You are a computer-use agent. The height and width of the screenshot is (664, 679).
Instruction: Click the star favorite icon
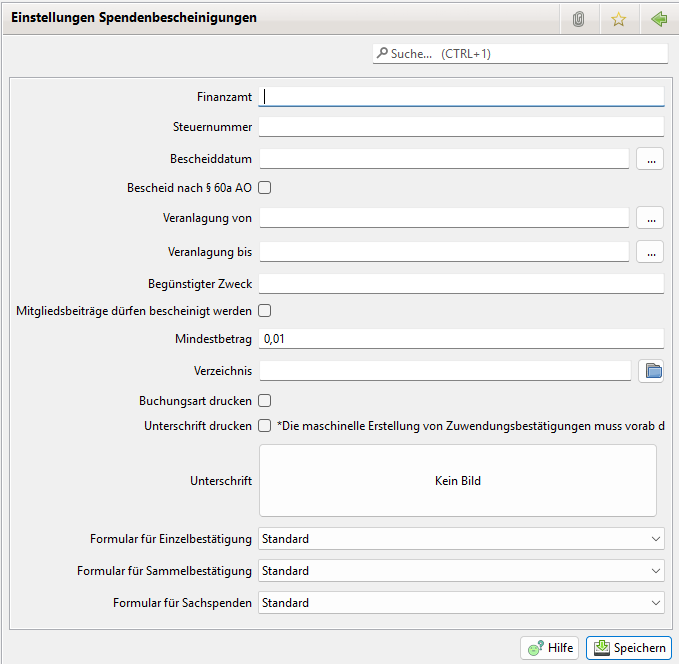(618, 19)
